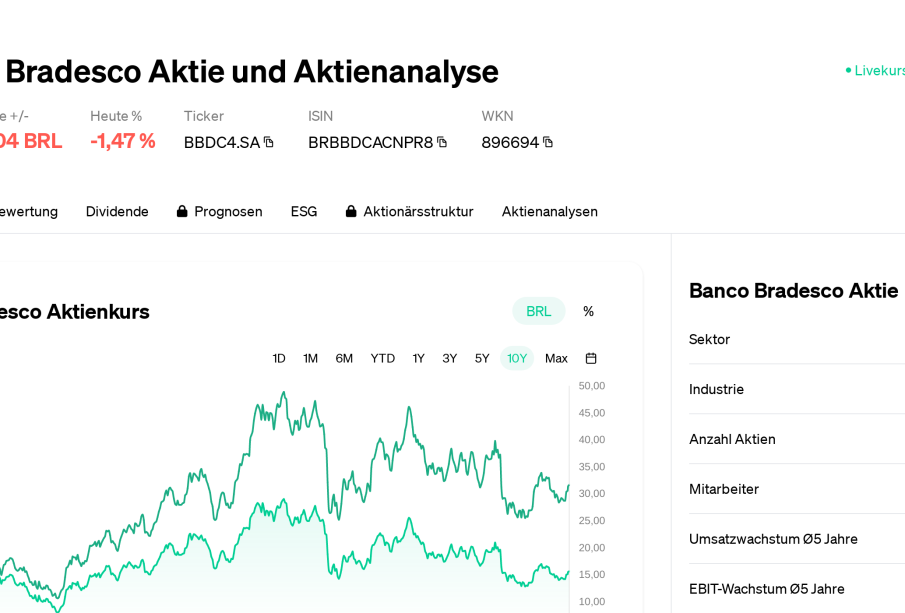Screen dimensions: 905x613
Task: Open the chart calendar date picker
Action: pos(591,358)
